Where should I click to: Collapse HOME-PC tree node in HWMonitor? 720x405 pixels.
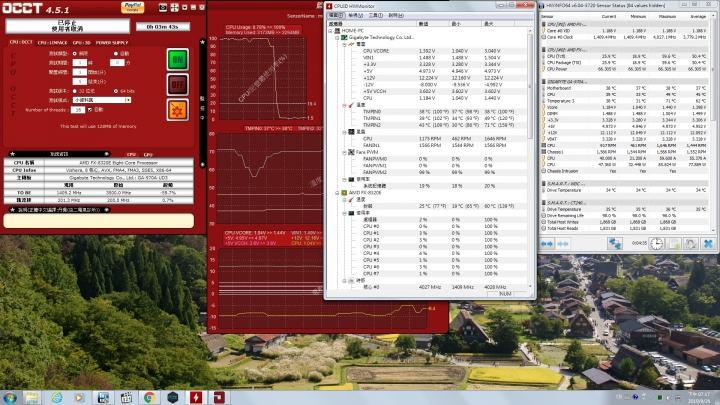click(331, 31)
